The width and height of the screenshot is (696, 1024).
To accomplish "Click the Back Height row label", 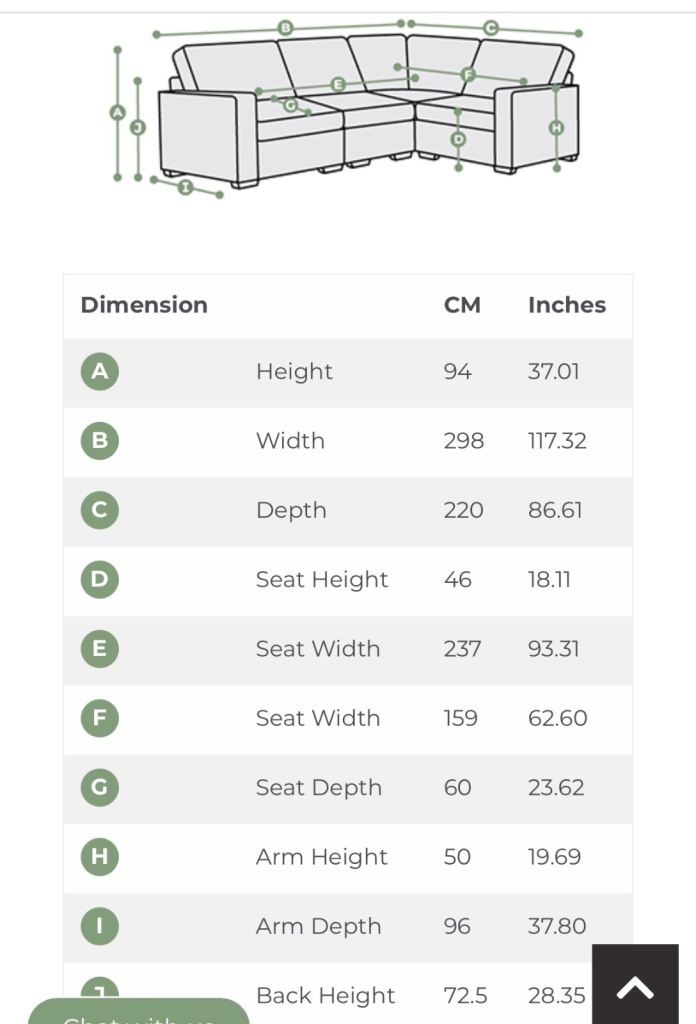I will [x=325, y=995].
